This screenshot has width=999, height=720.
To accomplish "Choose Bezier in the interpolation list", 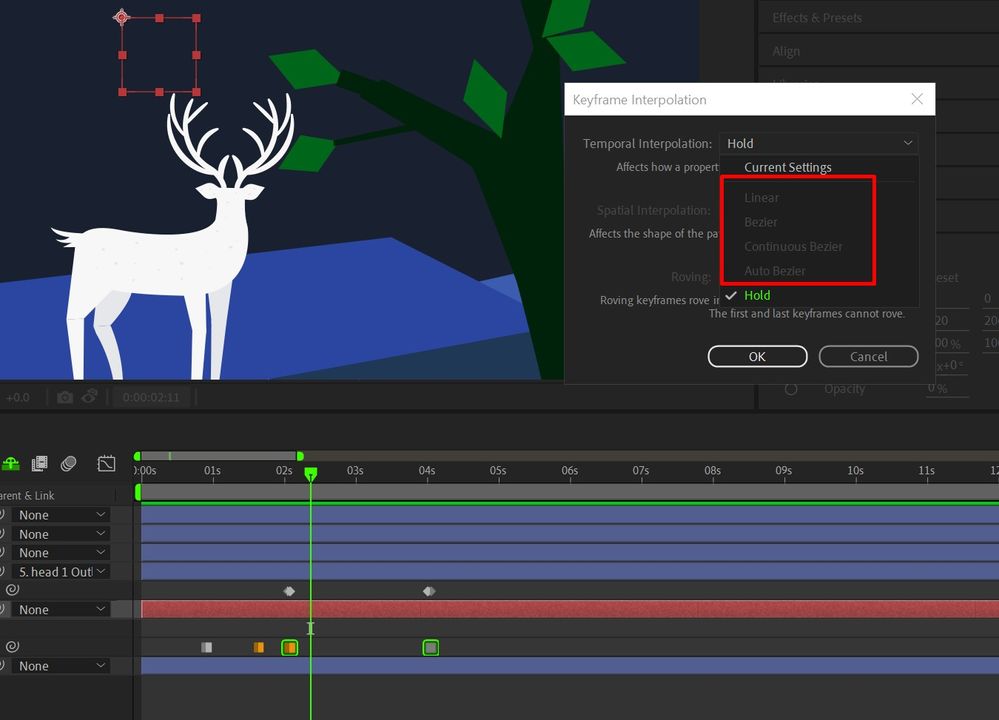I will click(761, 222).
